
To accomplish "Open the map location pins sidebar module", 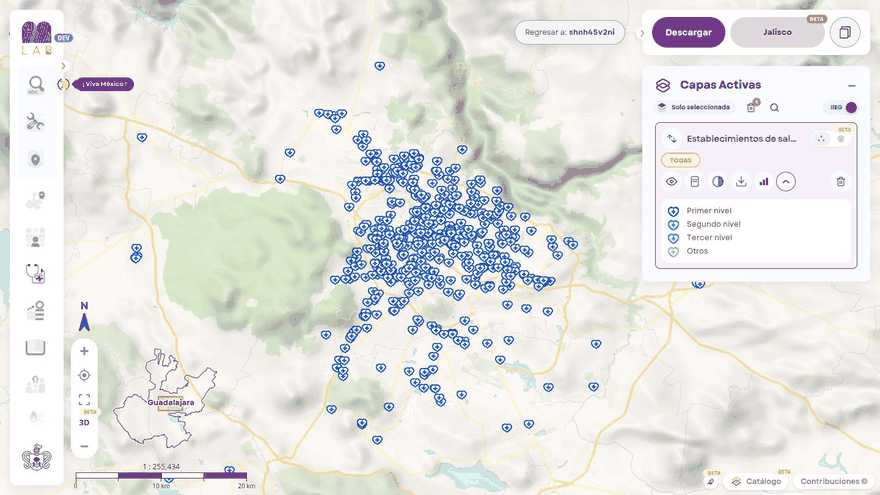I will [x=36, y=200].
